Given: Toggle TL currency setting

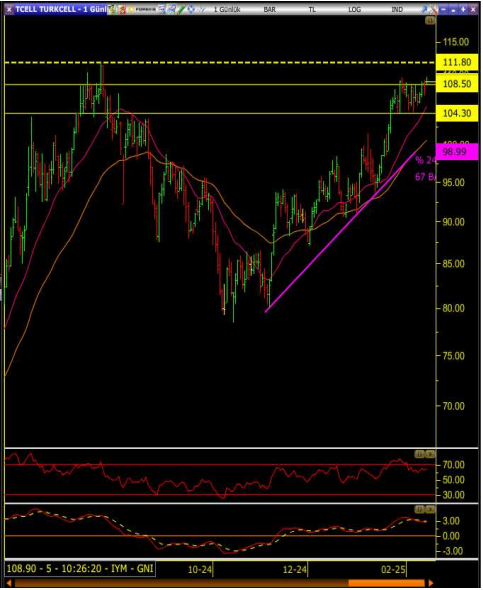Looking at the screenshot, I should (312, 9).
